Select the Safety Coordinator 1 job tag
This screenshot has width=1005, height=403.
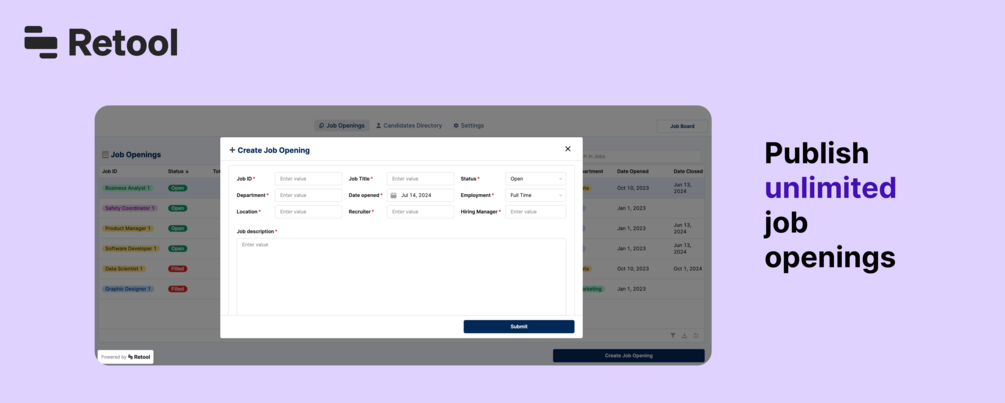[129, 208]
